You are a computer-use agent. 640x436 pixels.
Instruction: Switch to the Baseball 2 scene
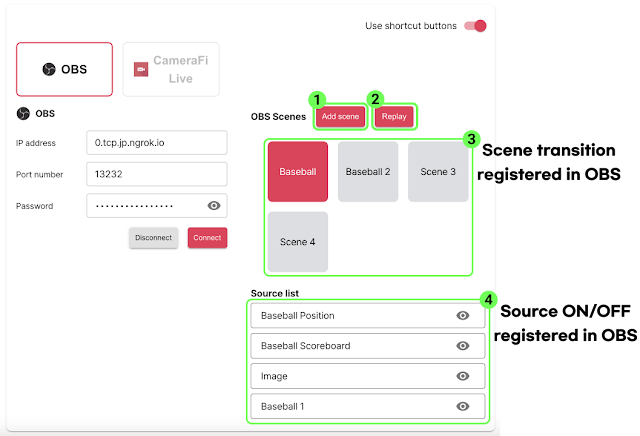pos(368,172)
